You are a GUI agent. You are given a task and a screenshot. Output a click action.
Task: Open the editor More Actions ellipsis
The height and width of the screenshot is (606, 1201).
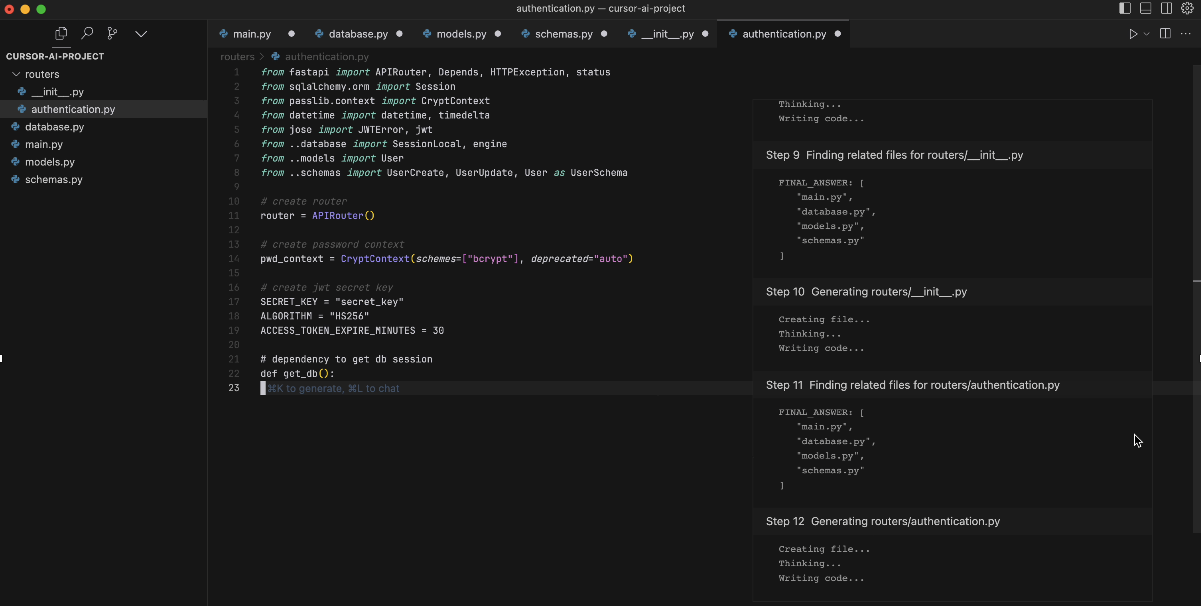pyautogui.click(x=1186, y=34)
